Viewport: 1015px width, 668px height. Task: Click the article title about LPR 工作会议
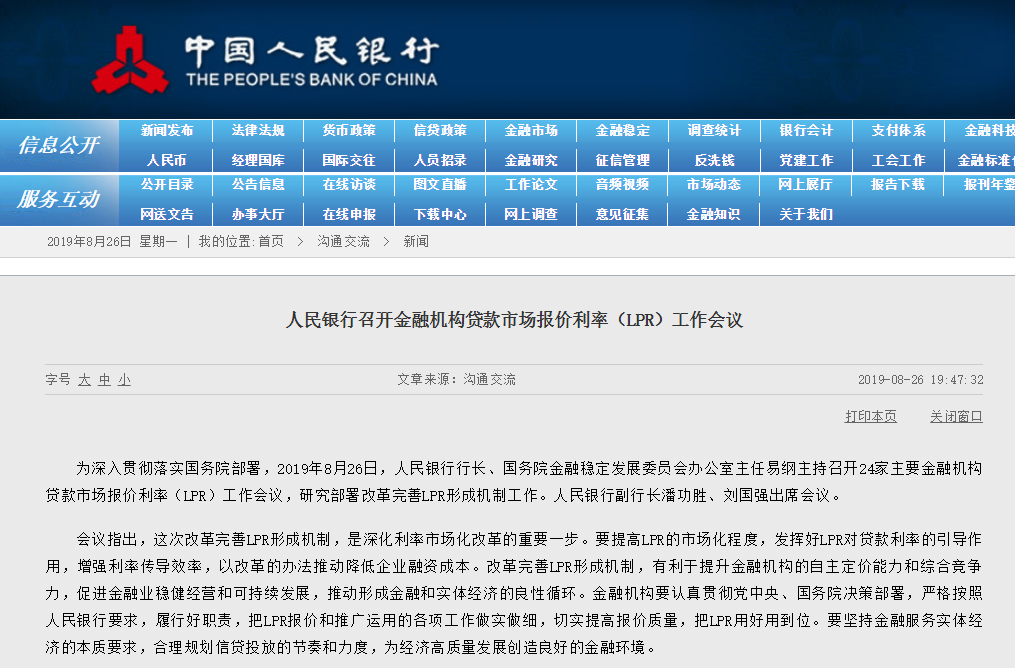tap(514, 320)
